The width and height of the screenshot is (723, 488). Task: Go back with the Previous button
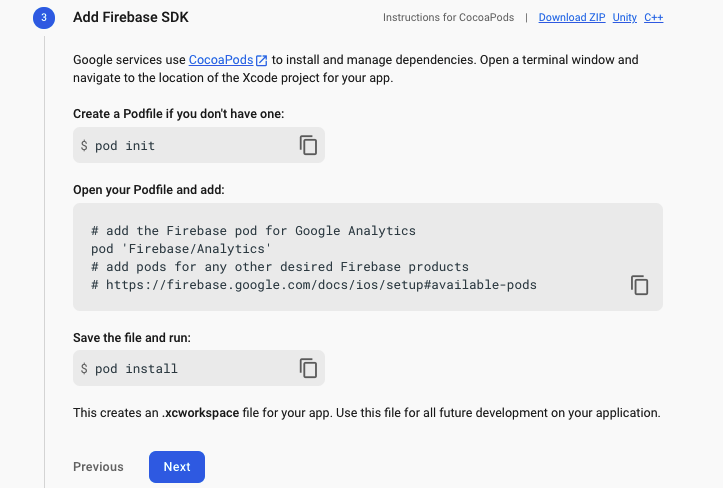pos(98,467)
